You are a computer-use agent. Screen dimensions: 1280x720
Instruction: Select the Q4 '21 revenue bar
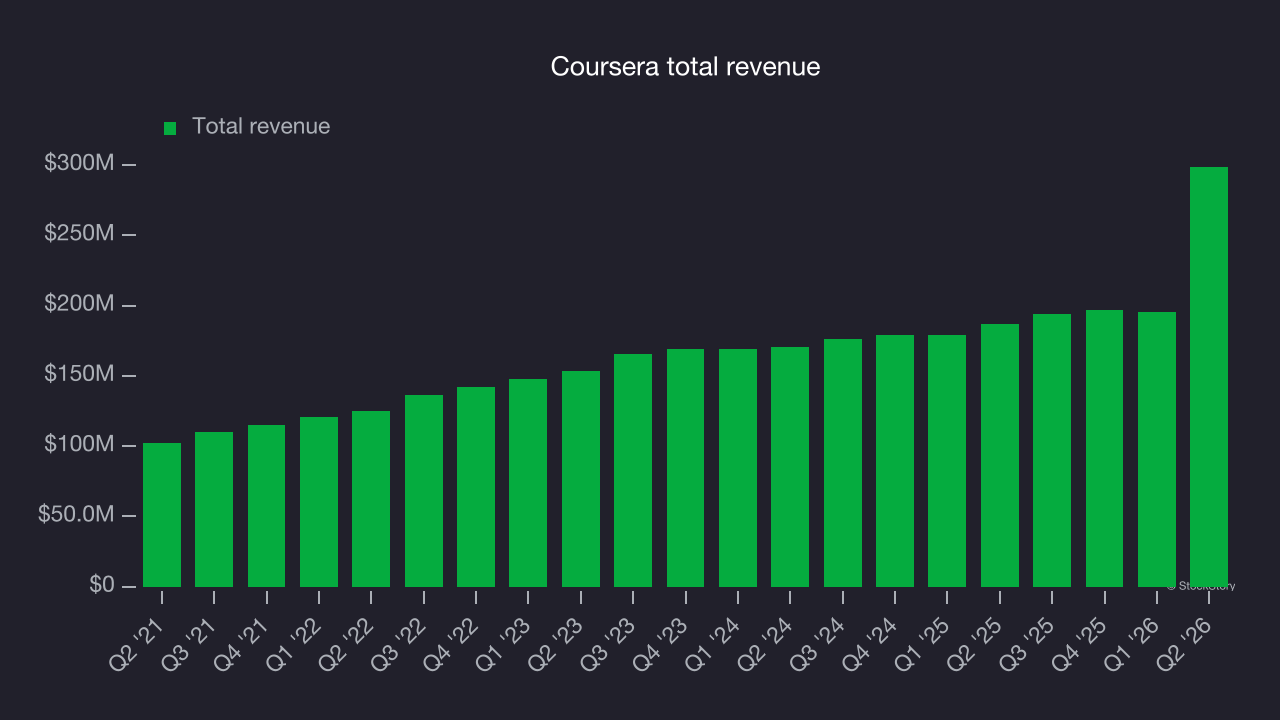[267, 506]
